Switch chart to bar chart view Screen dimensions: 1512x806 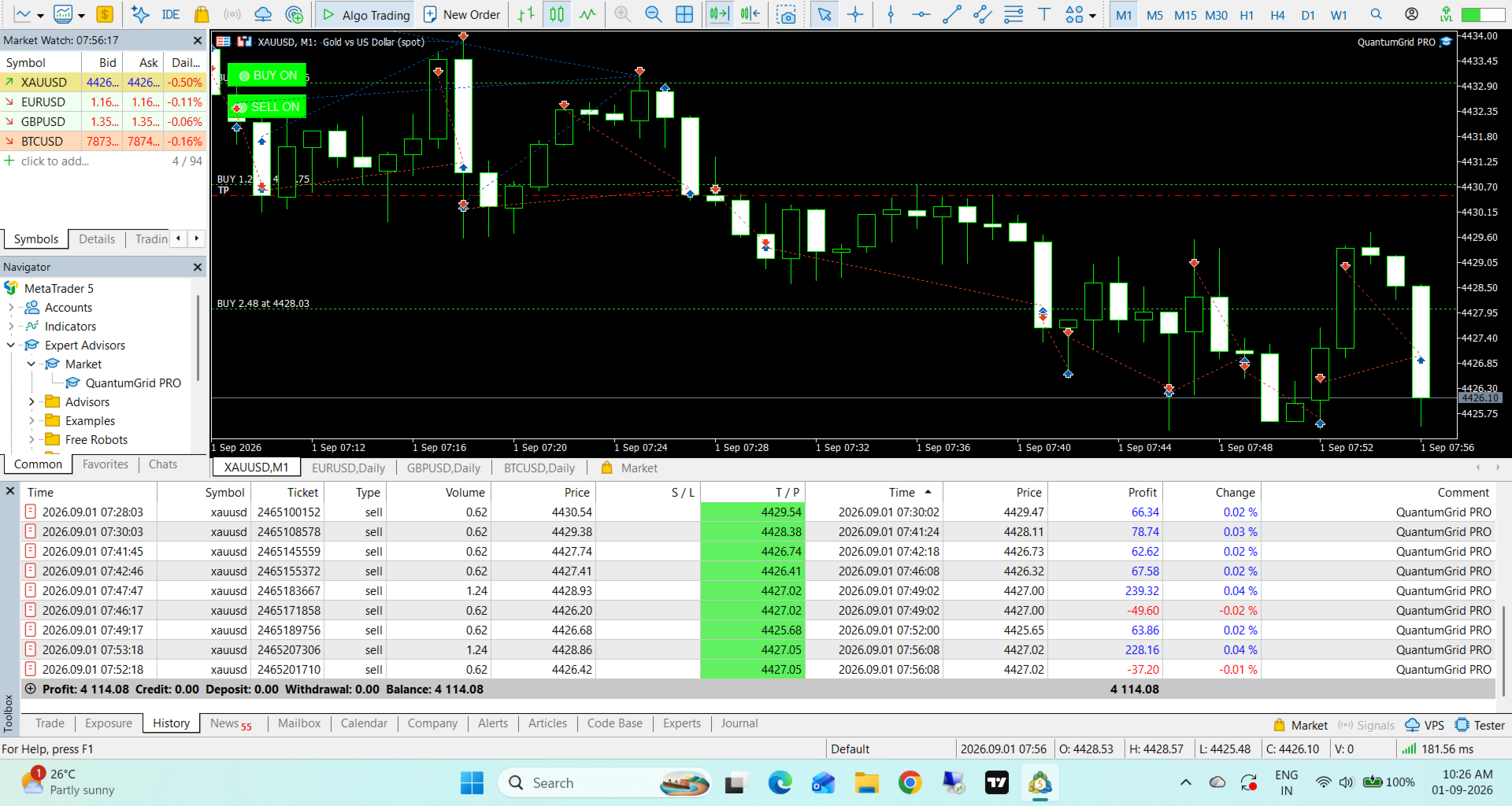click(526, 14)
